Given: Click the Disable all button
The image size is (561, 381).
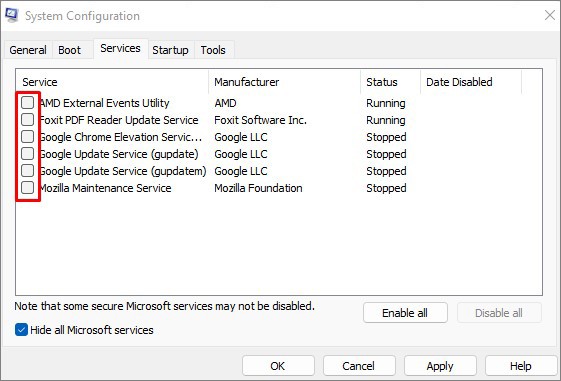Looking at the screenshot, I should pos(499,313).
